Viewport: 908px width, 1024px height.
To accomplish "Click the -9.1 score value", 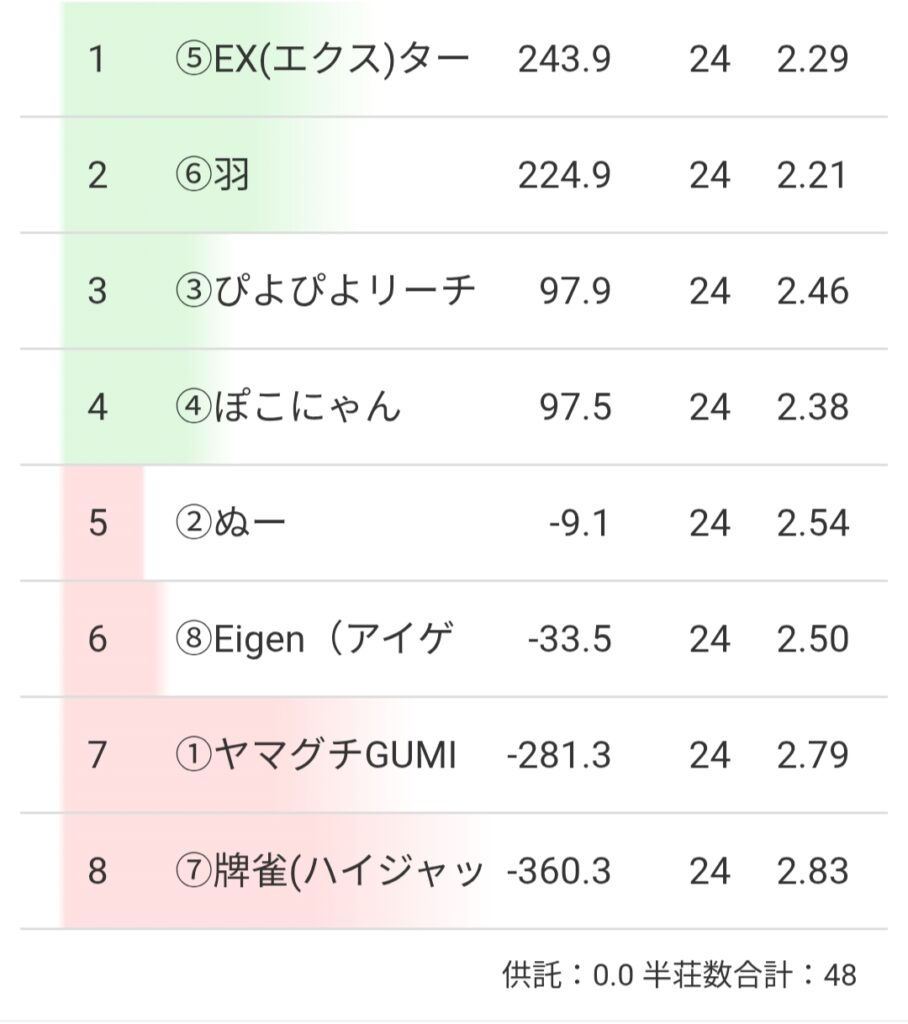I will point(579,524).
